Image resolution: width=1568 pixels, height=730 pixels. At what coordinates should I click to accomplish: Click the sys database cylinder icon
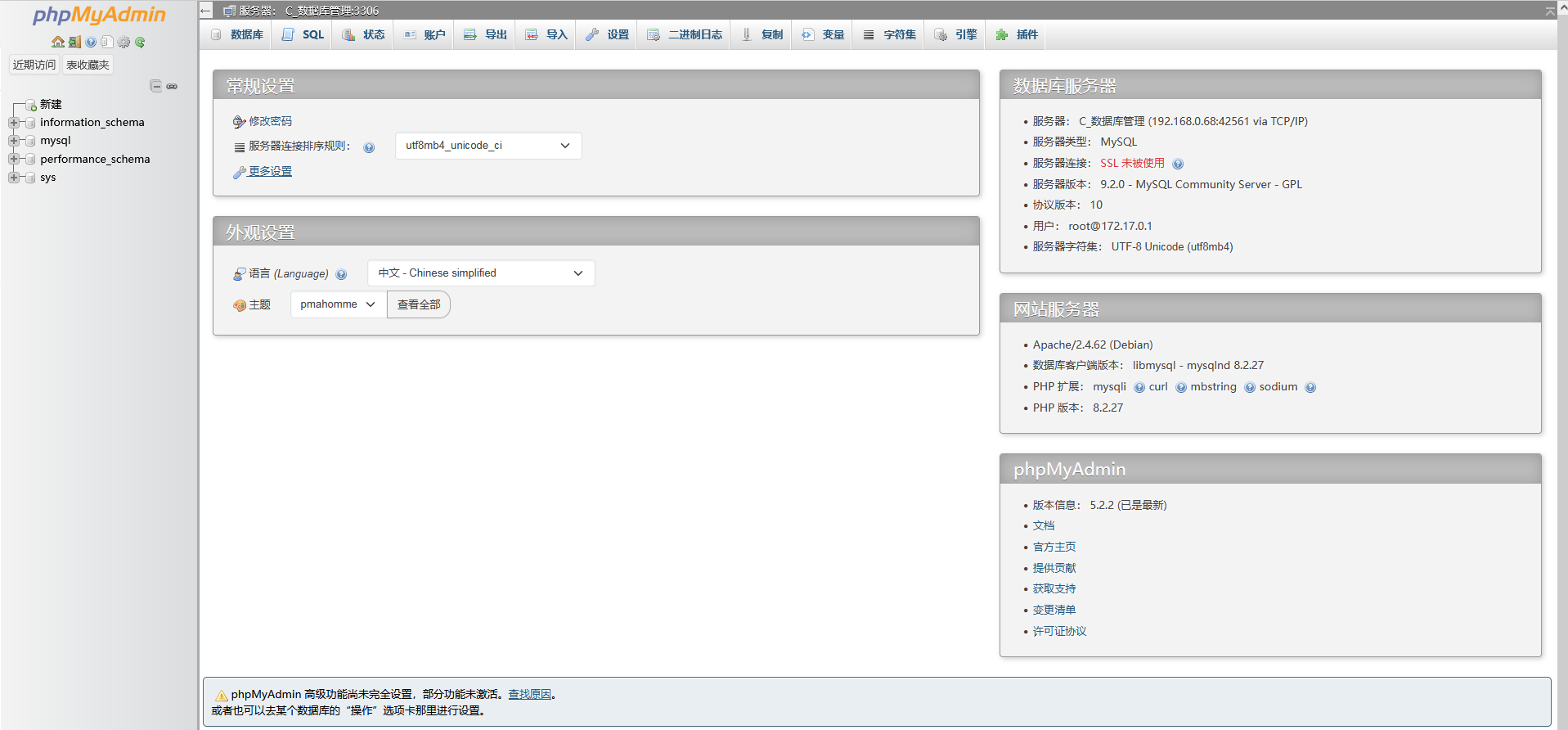tap(30, 178)
